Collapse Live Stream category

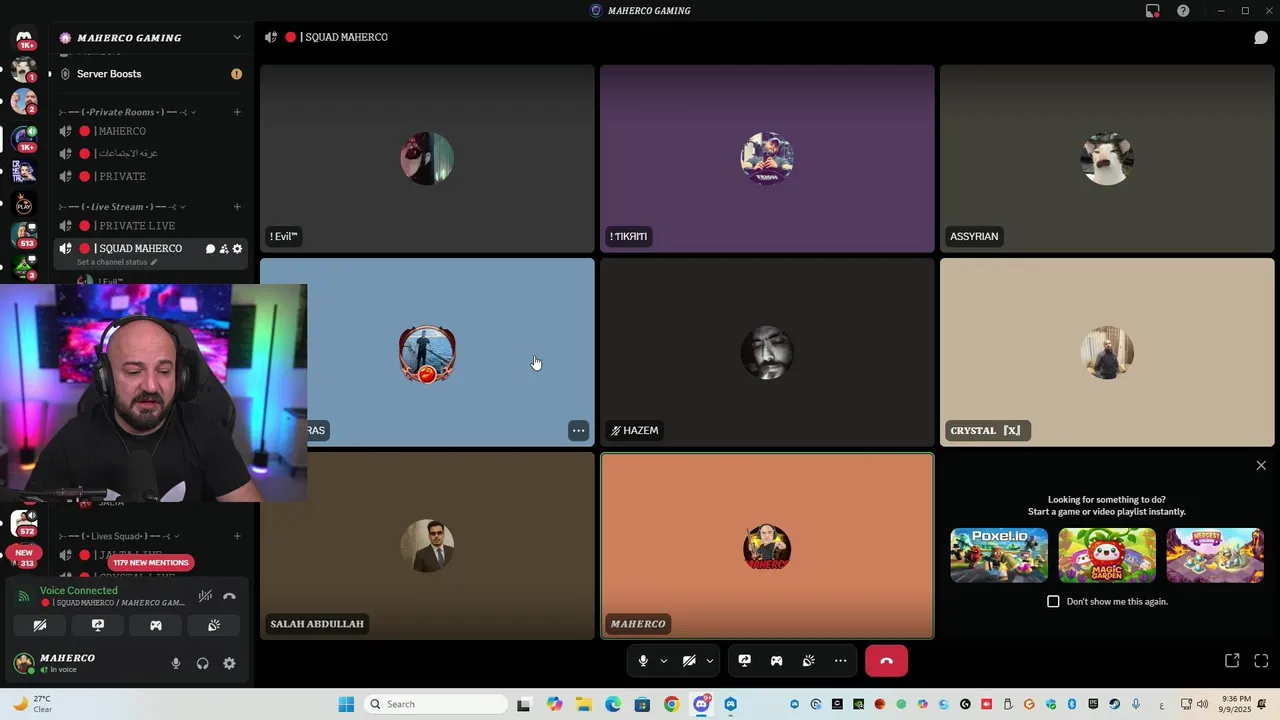124,207
